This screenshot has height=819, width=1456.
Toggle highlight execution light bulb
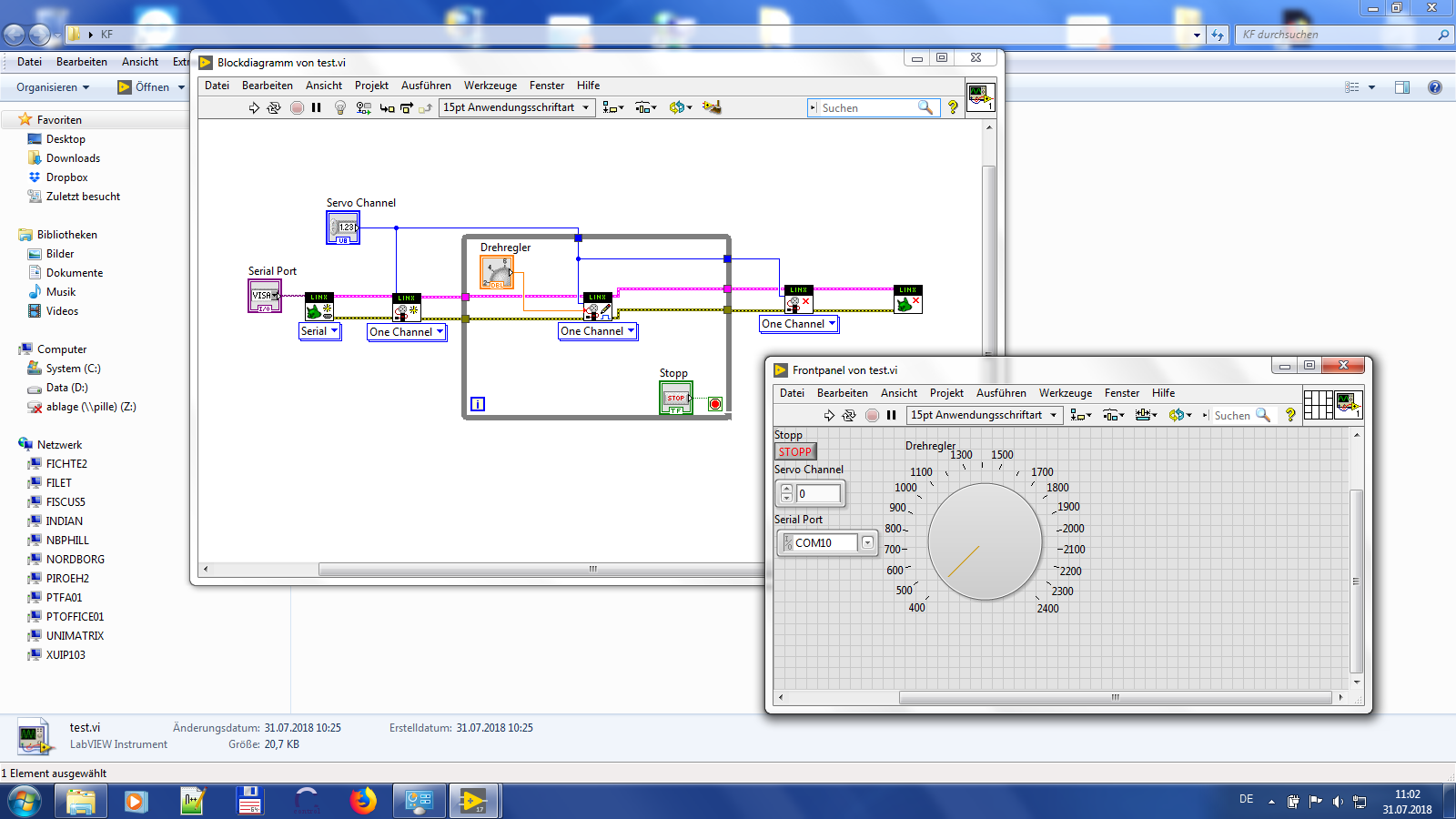click(340, 107)
